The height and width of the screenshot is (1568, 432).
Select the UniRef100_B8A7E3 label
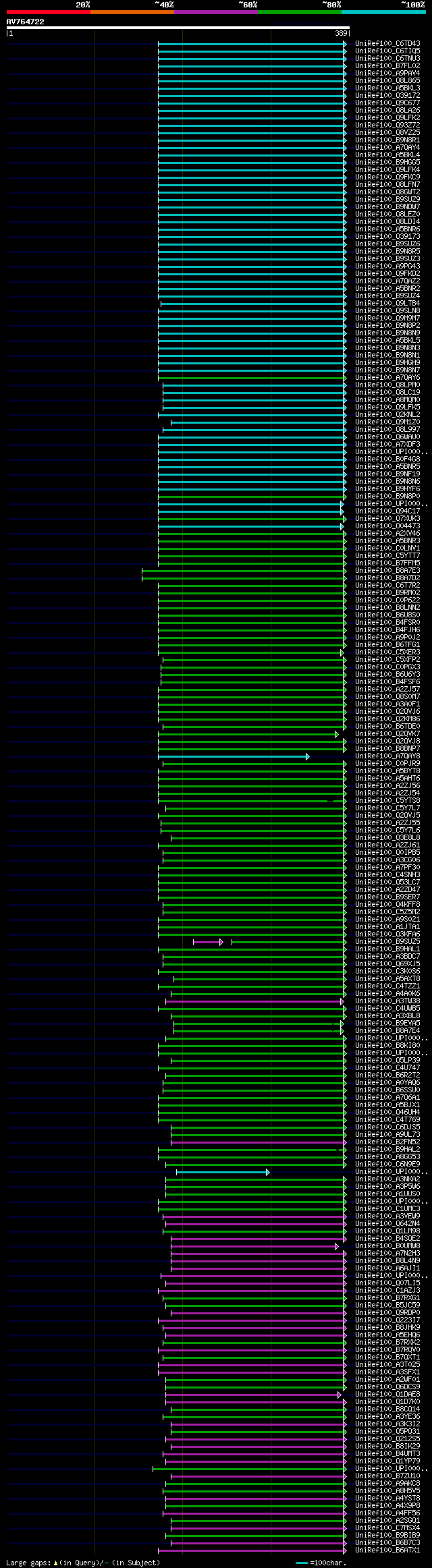(387, 571)
